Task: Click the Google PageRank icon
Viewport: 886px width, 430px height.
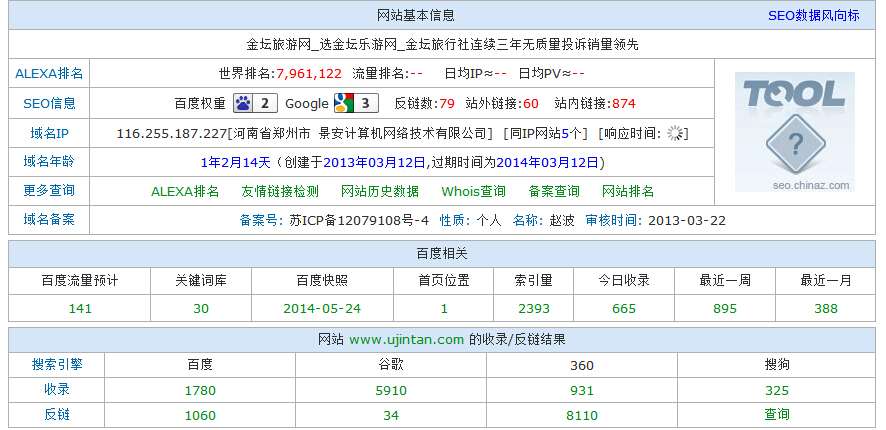Action: (x=355, y=103)
